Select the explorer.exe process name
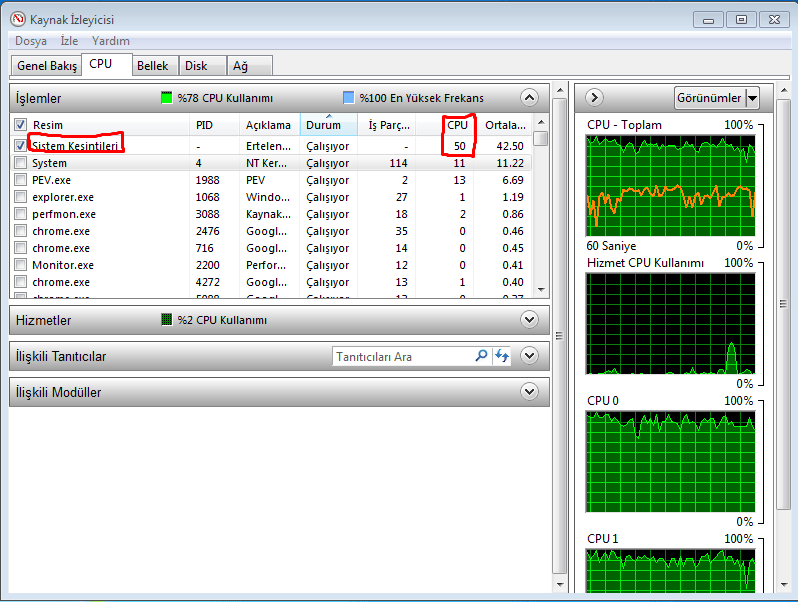798x602 pixels. click(63, 197)
